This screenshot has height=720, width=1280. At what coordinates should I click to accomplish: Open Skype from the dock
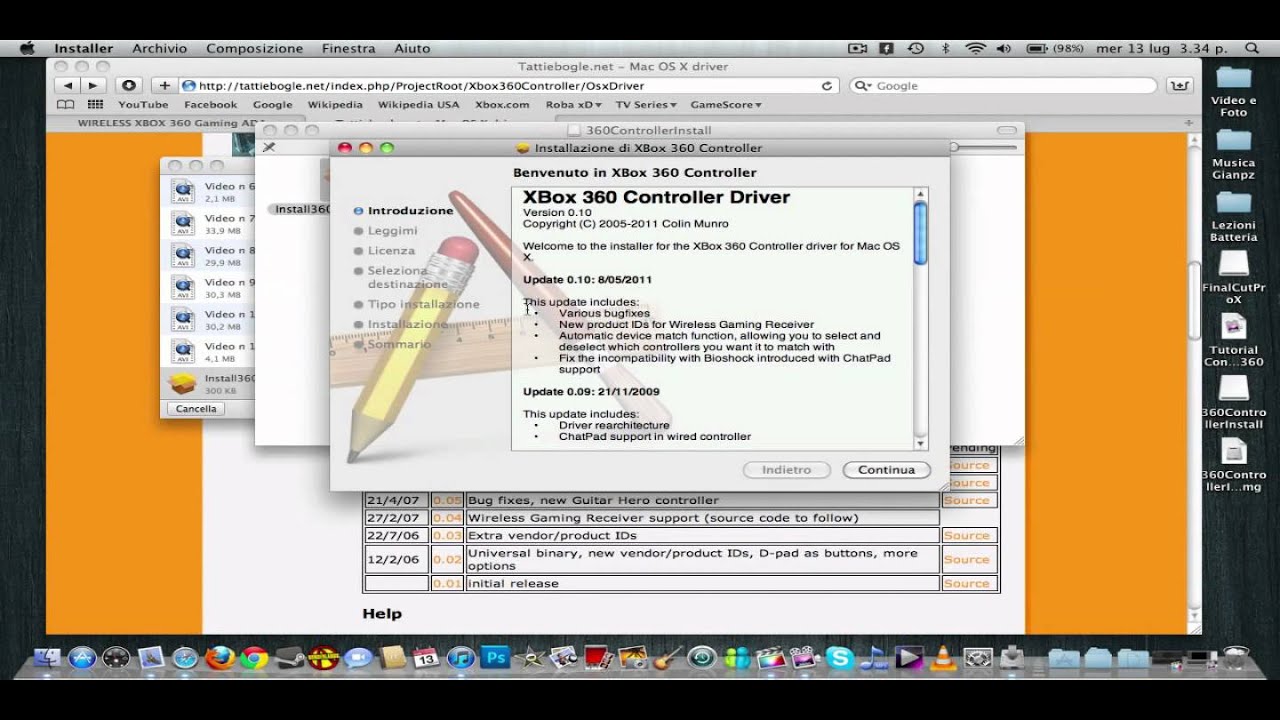click(x=839, y=657)
